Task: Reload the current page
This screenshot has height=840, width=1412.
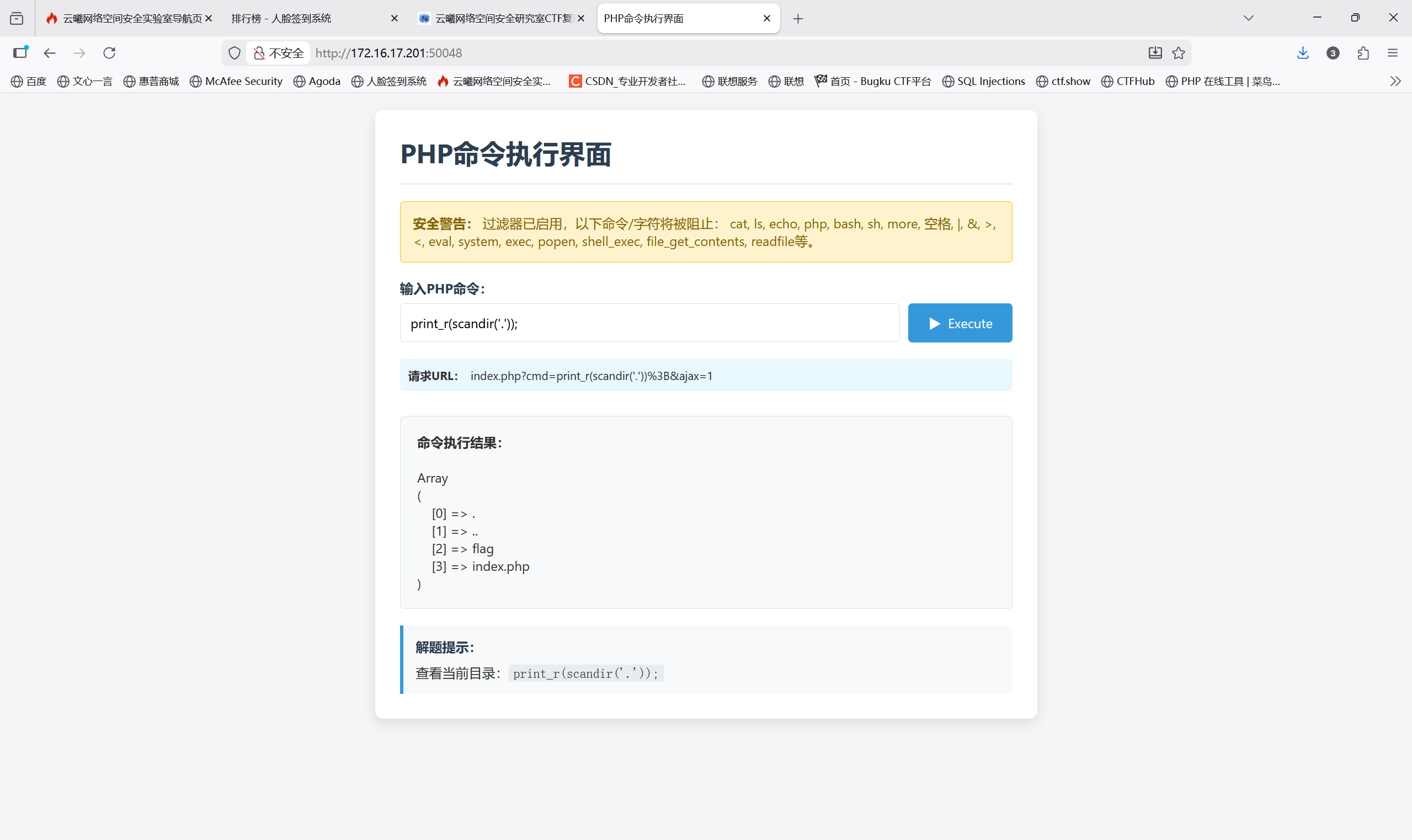Action: (109, 53)
